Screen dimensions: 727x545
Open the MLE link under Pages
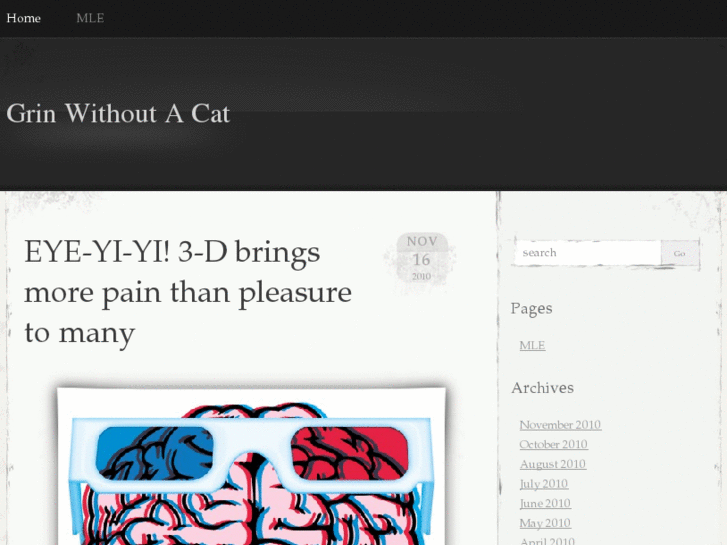[x=532, y=346]
